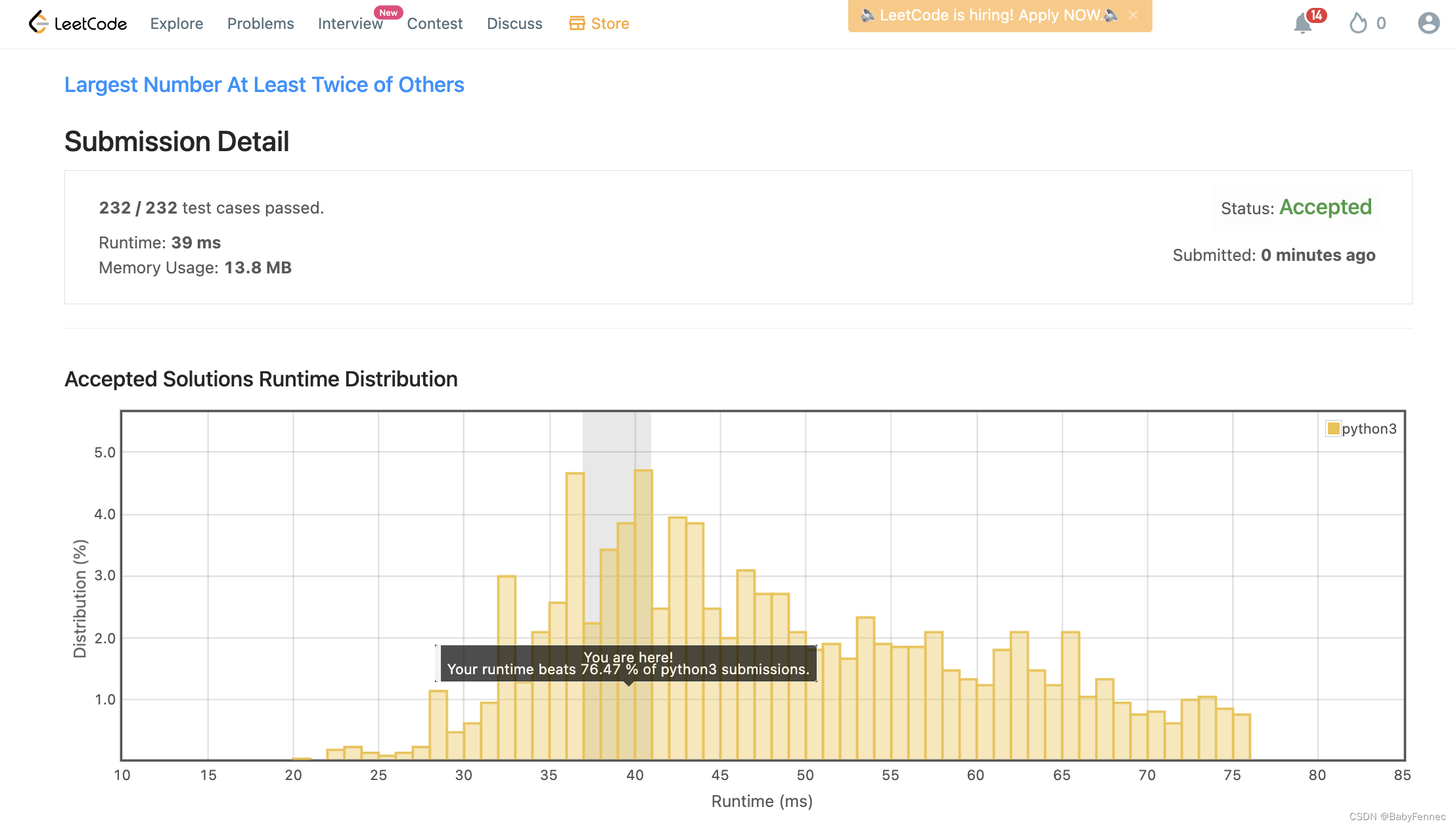Image resolution: width=1456 pixels, height=828 pixels.
Task: Click the hiring Apply NOW banner text
Action: (991, 15)
